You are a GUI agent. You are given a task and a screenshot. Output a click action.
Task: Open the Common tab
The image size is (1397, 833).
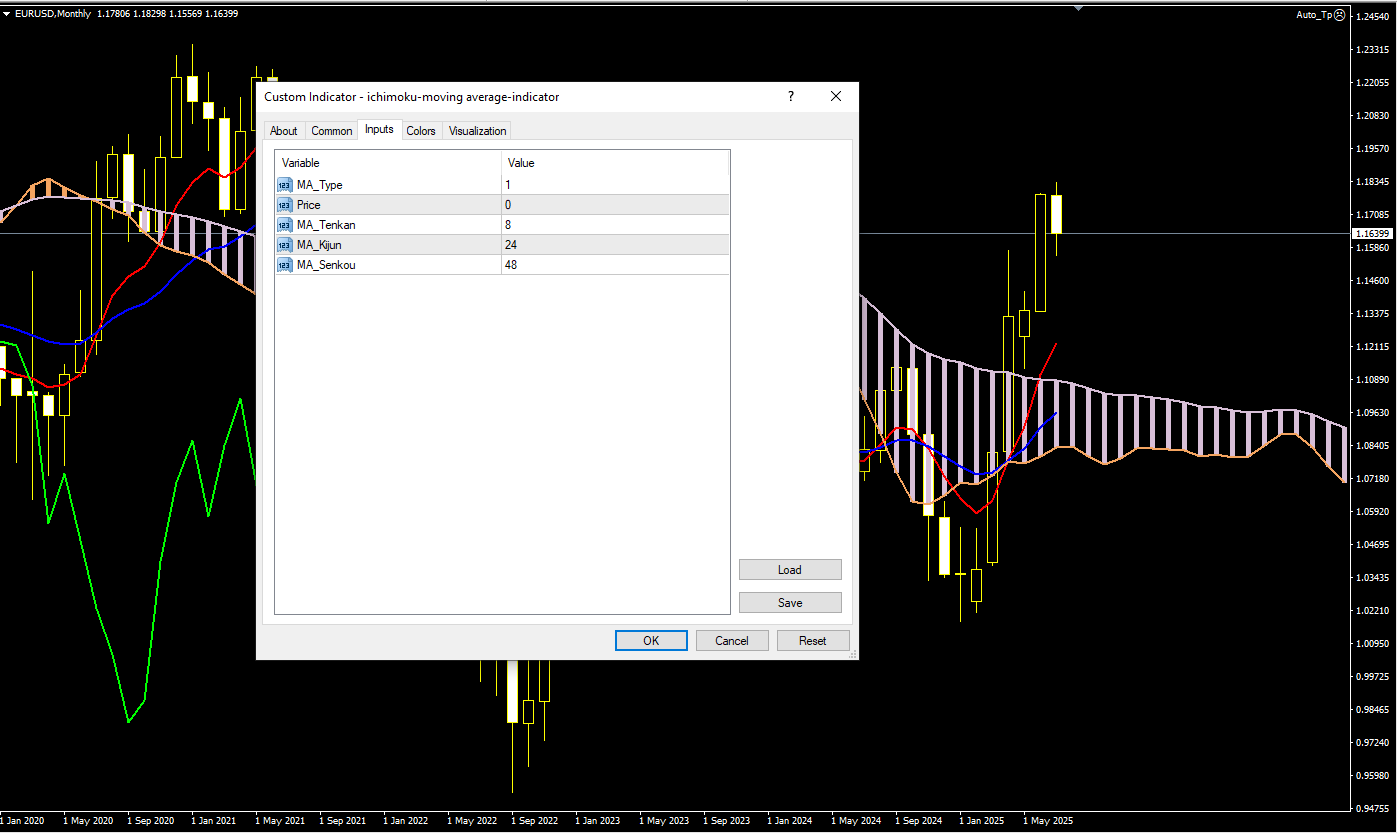coord(331,131)
